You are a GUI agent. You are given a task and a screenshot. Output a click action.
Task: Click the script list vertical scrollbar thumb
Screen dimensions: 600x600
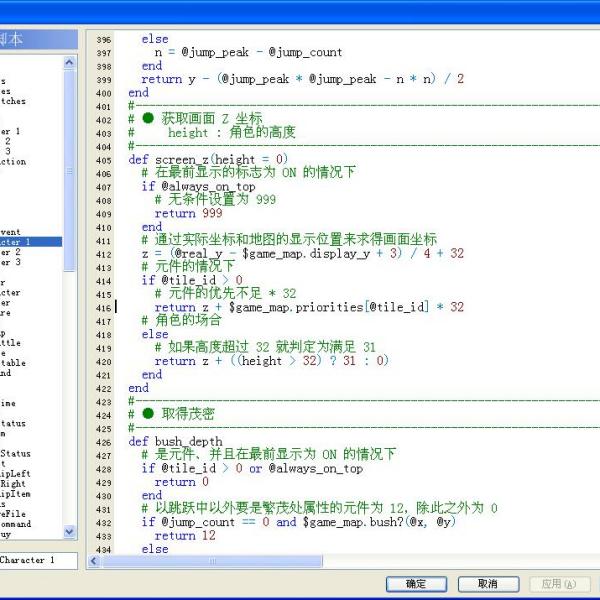(69, 171)
